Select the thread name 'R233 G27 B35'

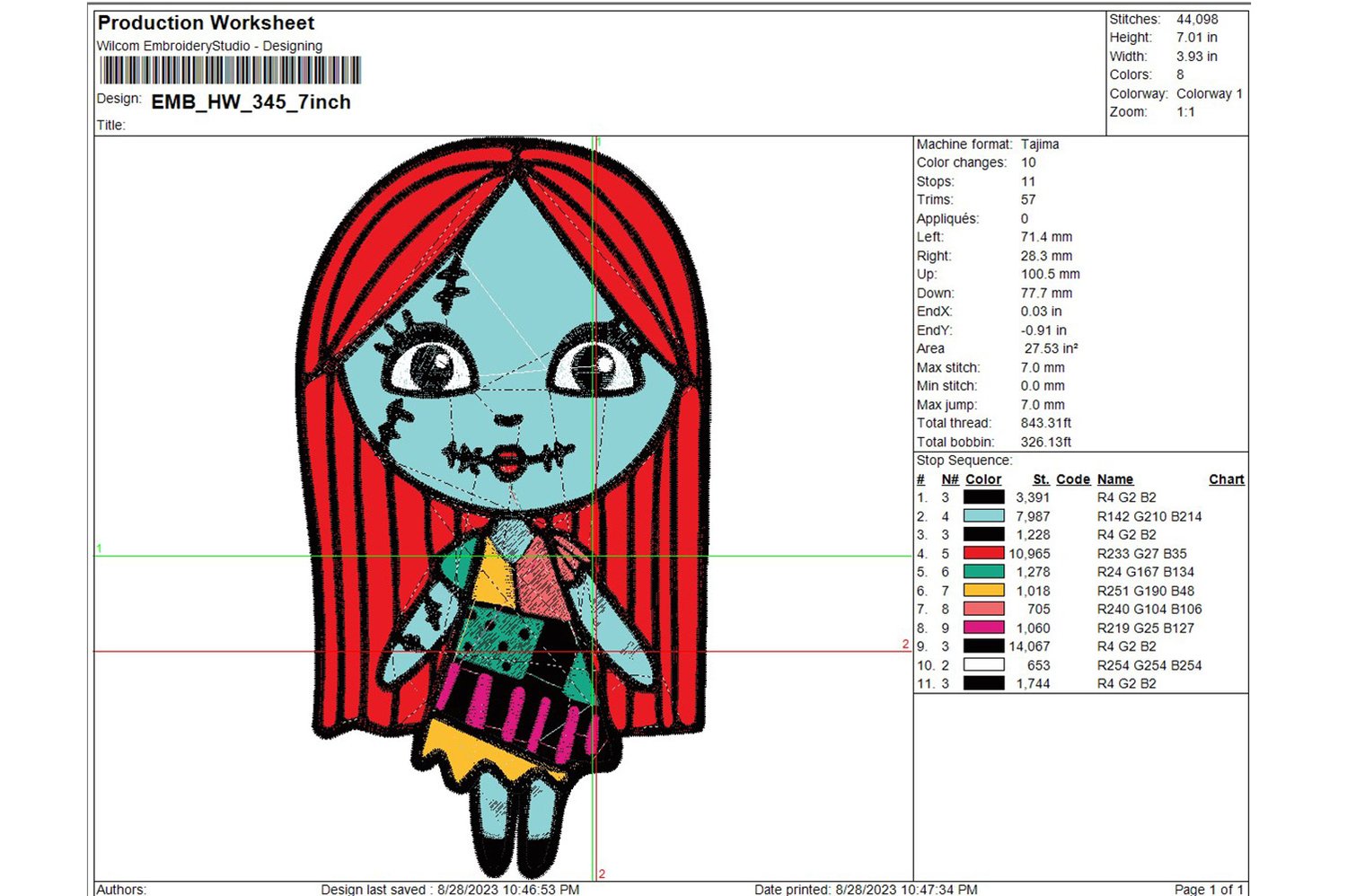pyautogui.click(x=1142, y=553)
